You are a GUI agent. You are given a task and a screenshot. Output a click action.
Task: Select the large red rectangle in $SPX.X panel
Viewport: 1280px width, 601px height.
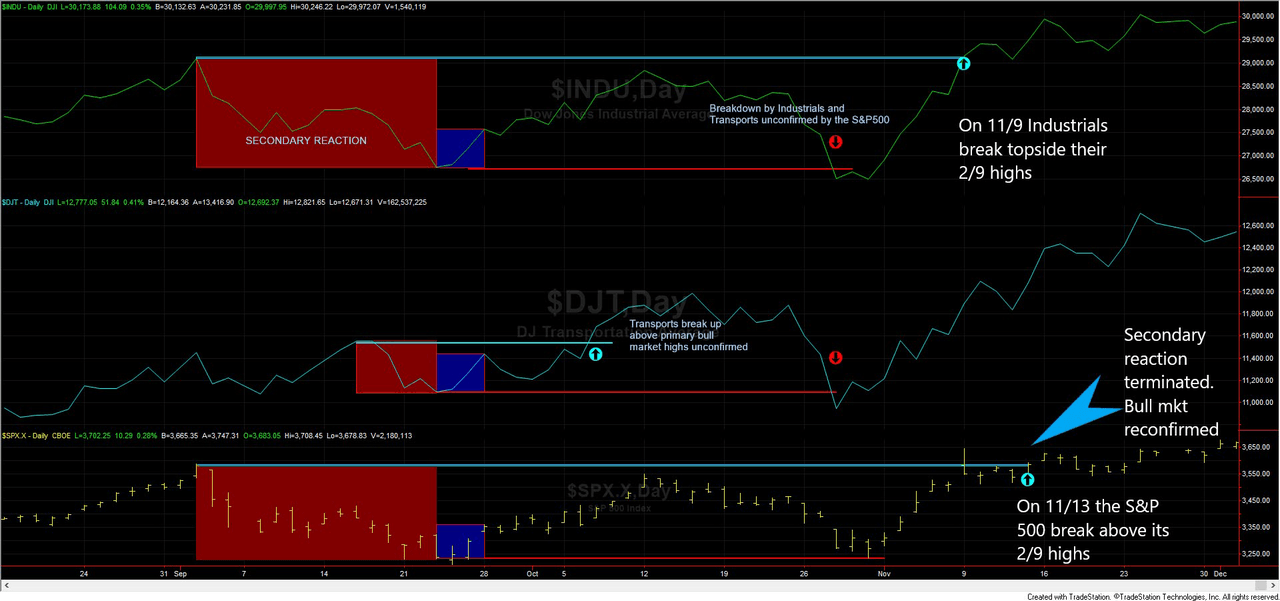[x=316, y=512]
